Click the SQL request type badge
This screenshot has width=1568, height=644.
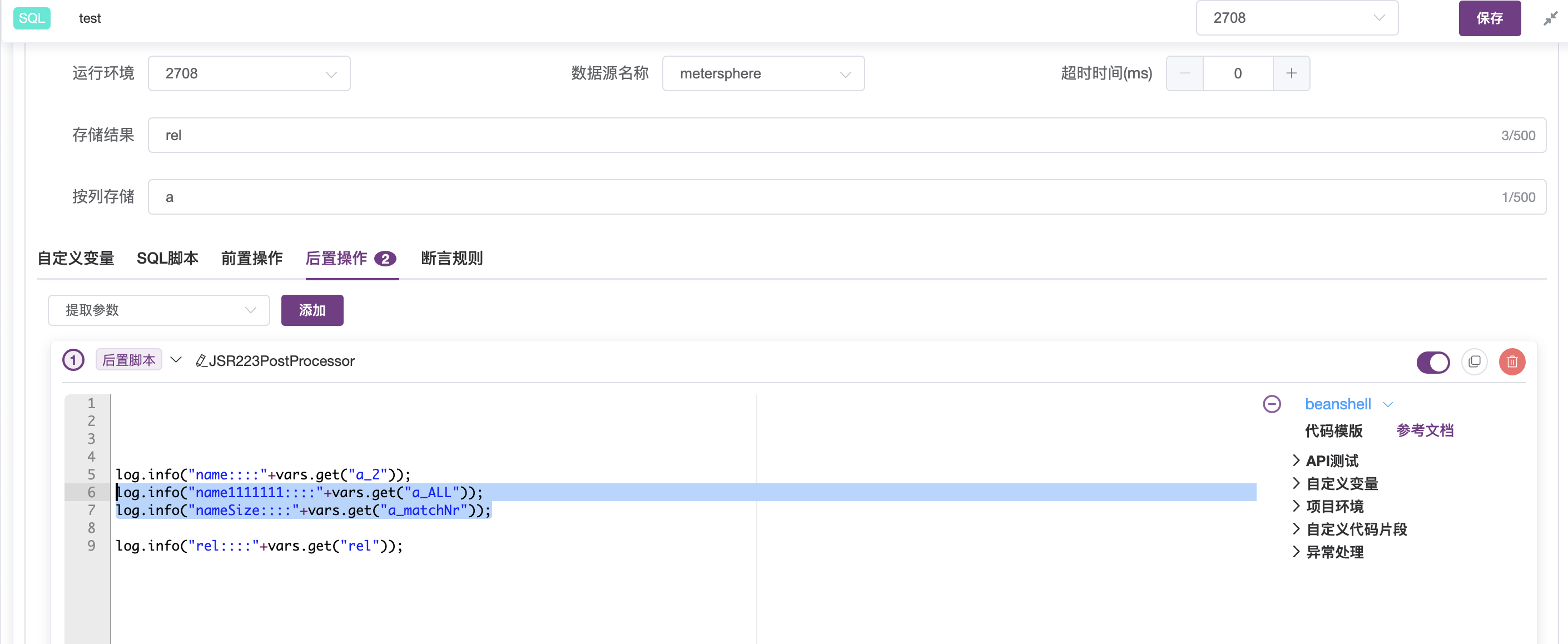(x=31, y=18)
